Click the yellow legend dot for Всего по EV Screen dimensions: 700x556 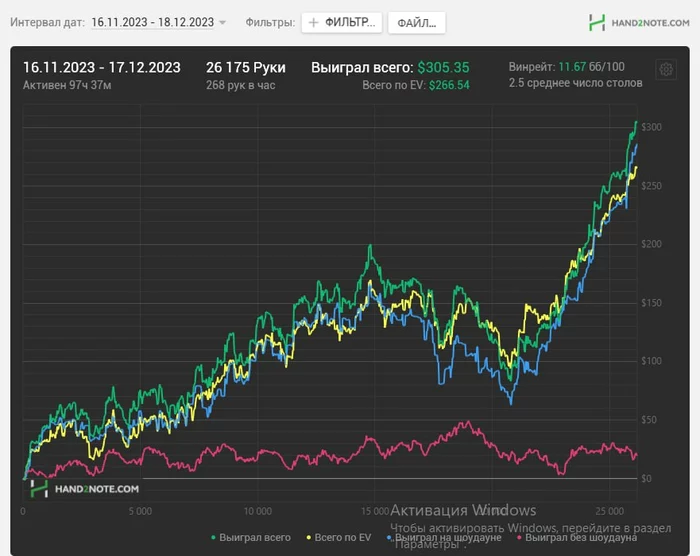pyautogui.click(x=308, y=538)
